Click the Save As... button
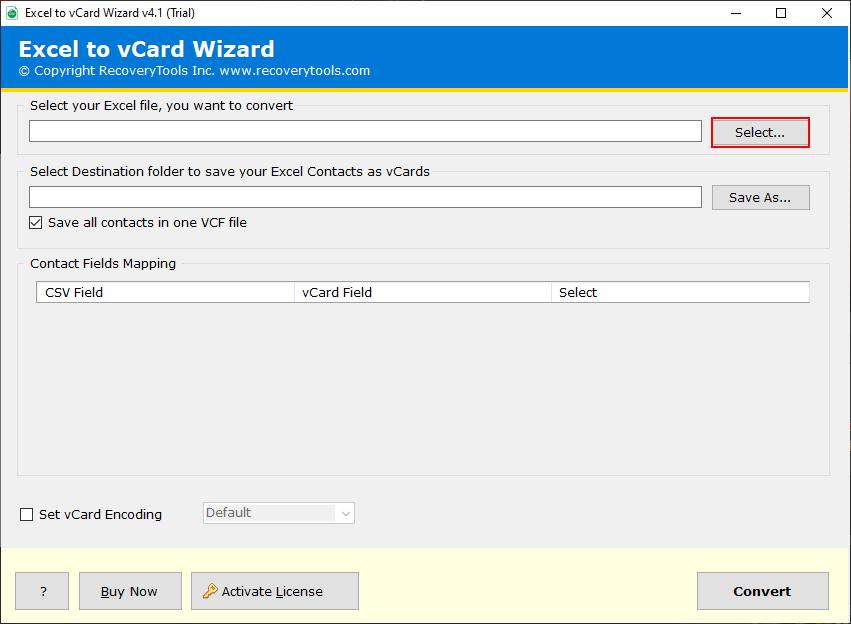851x624 pixels. point(760,198)
